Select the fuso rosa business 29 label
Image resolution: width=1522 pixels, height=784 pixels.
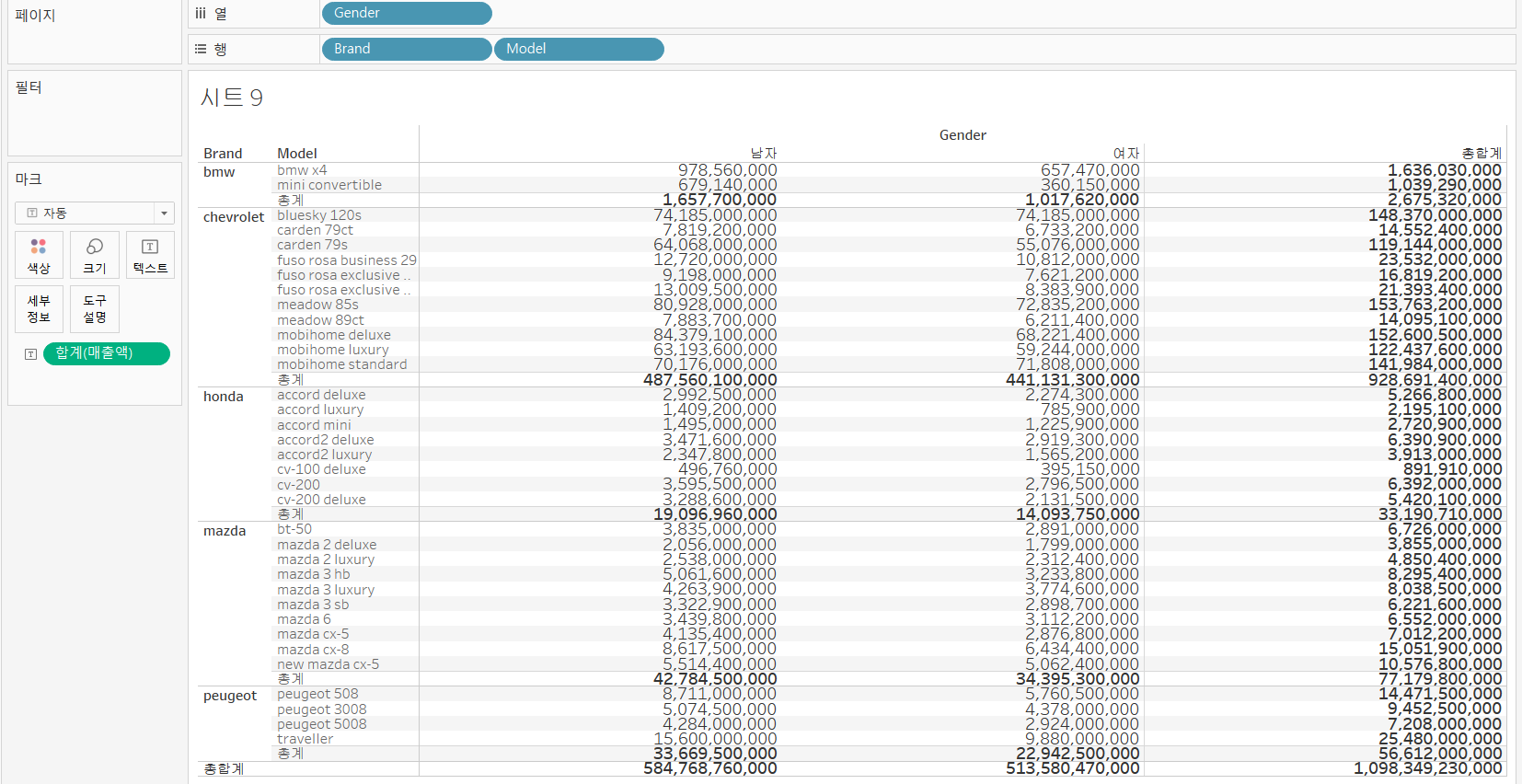(347, 260)
